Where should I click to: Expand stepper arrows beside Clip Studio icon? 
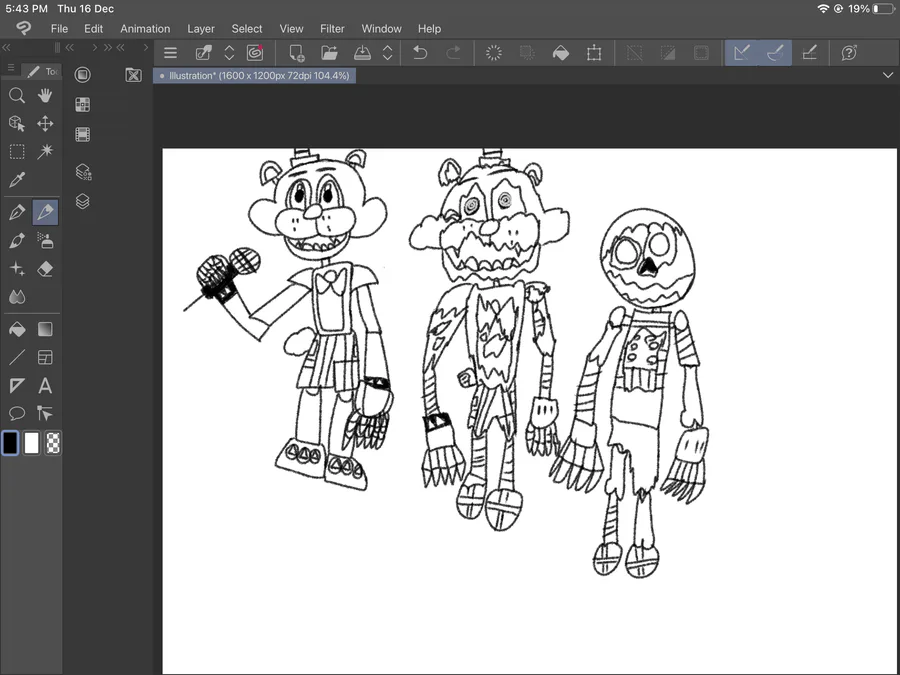(229, 53)
